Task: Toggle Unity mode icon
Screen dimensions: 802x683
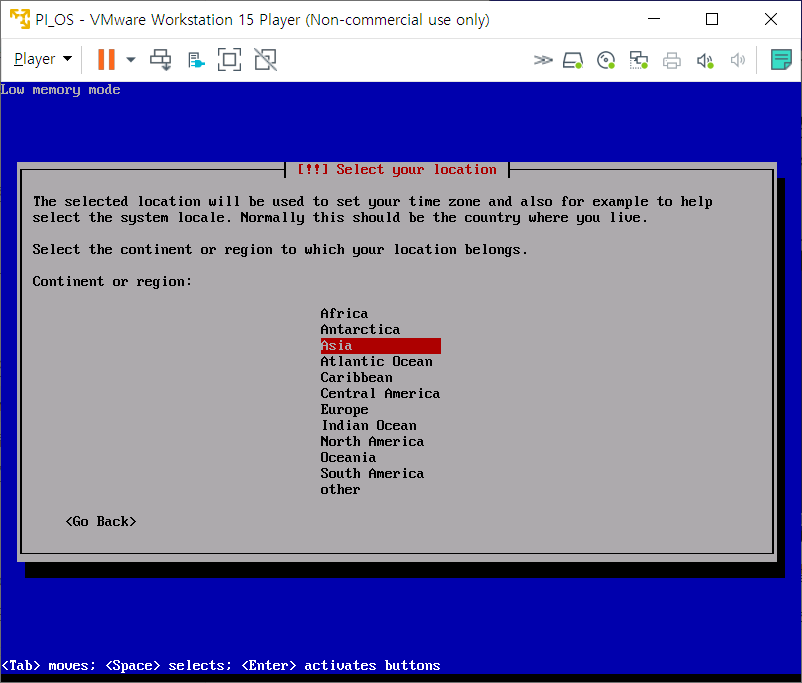Action: 265,60
